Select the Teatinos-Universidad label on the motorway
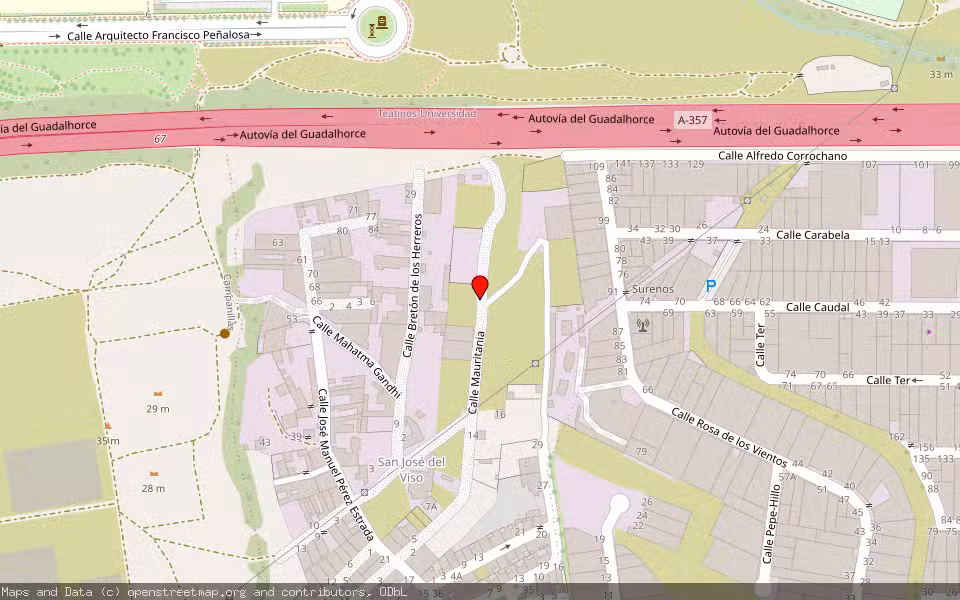This screenshot has height=600, width=960. [x=427, y=113]
